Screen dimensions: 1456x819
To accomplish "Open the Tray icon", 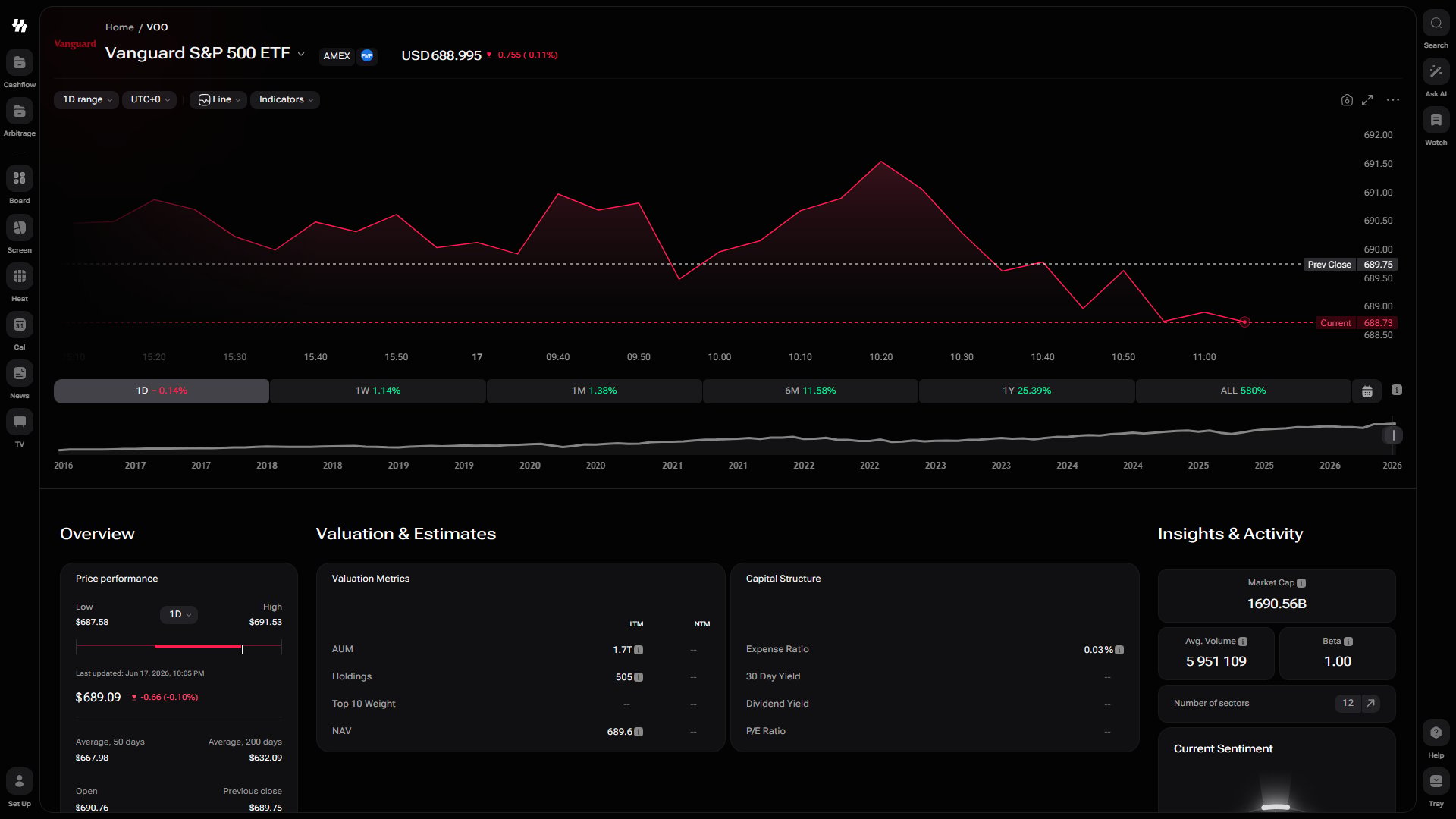I will click(1436, 782).
